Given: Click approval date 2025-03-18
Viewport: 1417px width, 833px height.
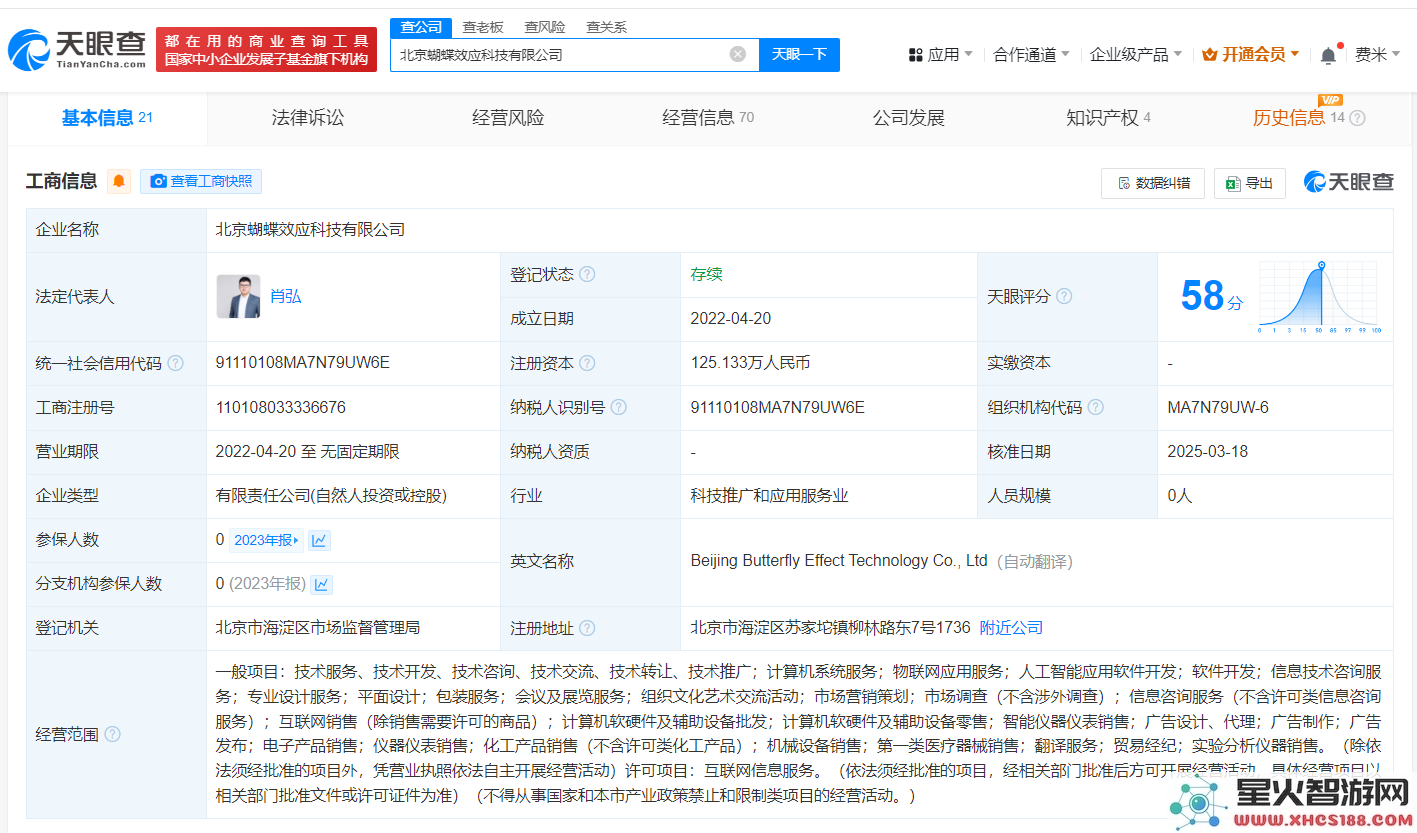Looking at the screenshot, I should click(1208, 451).
